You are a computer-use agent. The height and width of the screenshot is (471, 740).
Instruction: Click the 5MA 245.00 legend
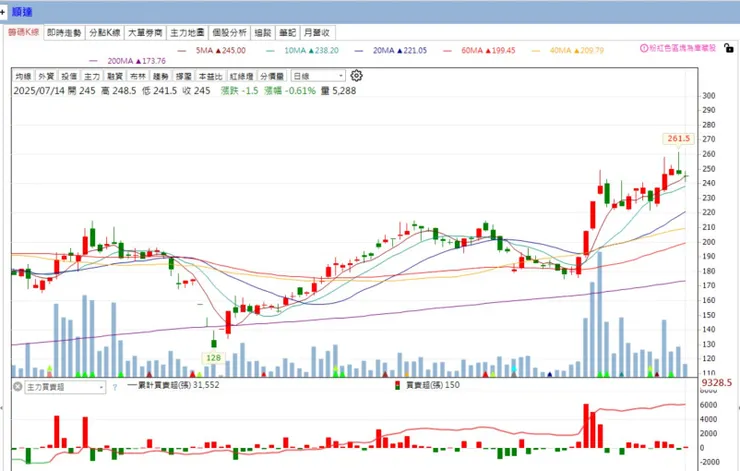[211, 50]
